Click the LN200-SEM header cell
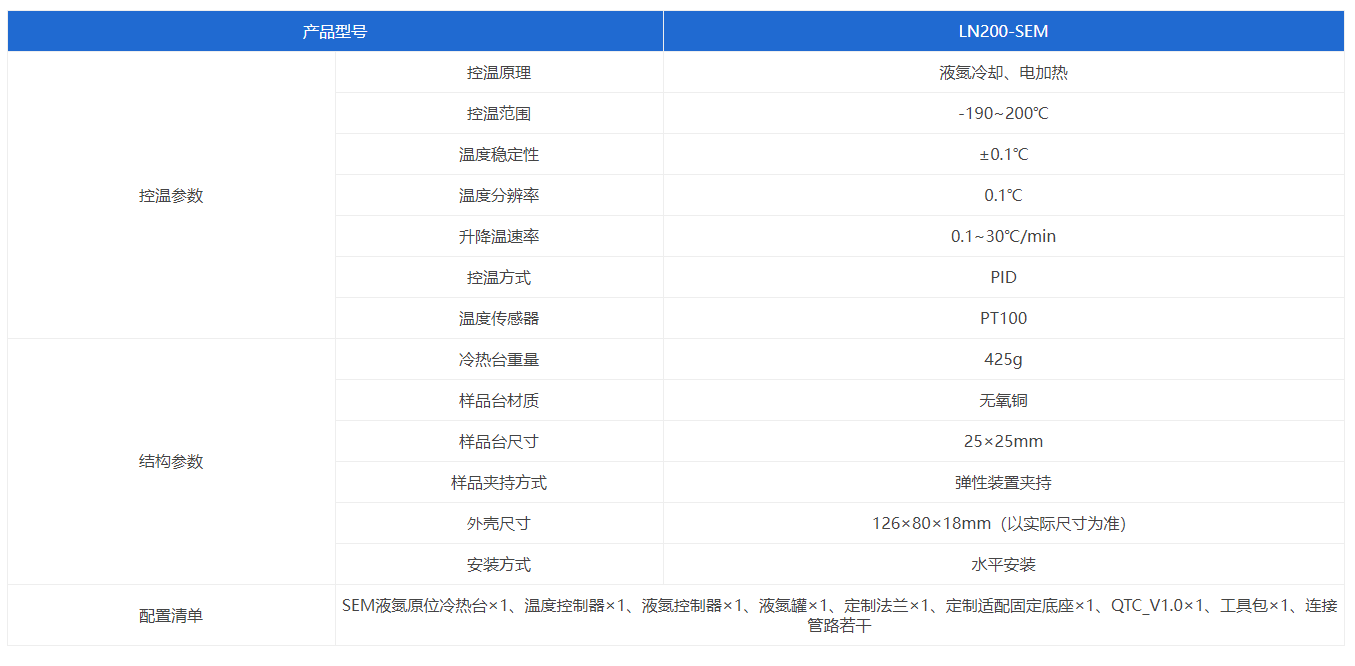The width and height of the screenshot is (1355, 666). pos(1003,31)
